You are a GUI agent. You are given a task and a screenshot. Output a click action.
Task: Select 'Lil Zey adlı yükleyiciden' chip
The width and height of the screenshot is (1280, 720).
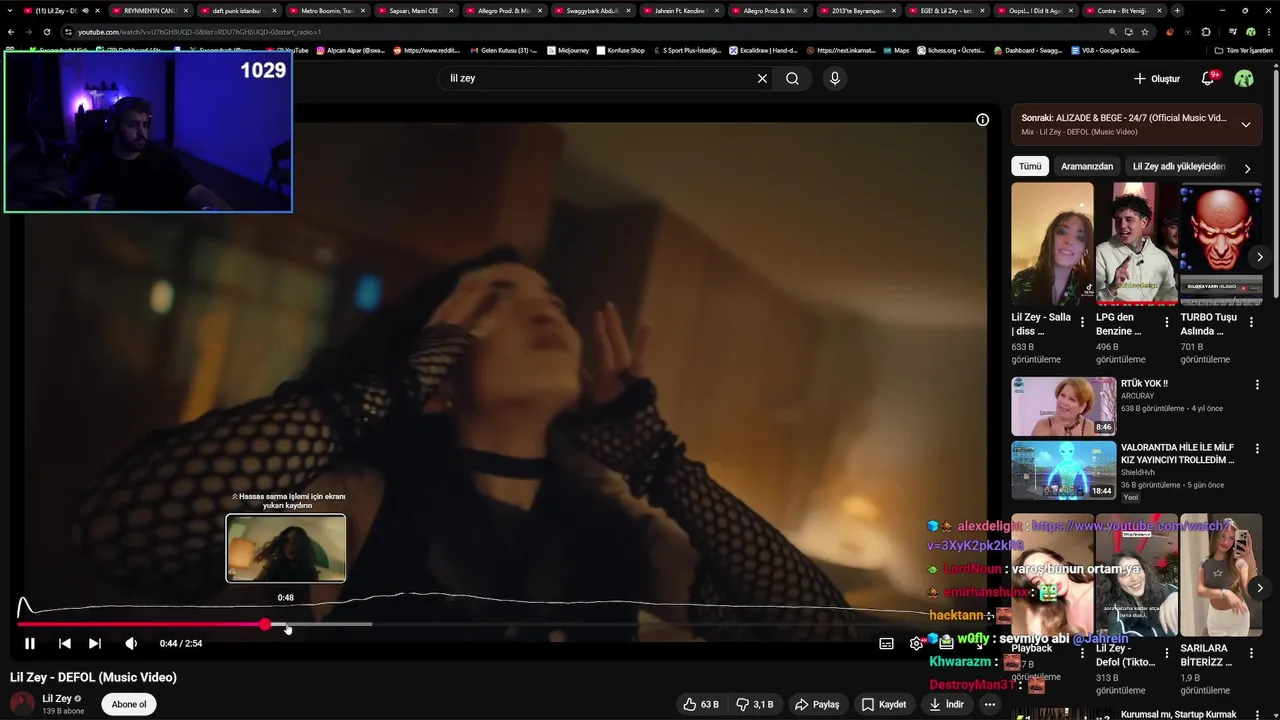tap(1179, 166)
